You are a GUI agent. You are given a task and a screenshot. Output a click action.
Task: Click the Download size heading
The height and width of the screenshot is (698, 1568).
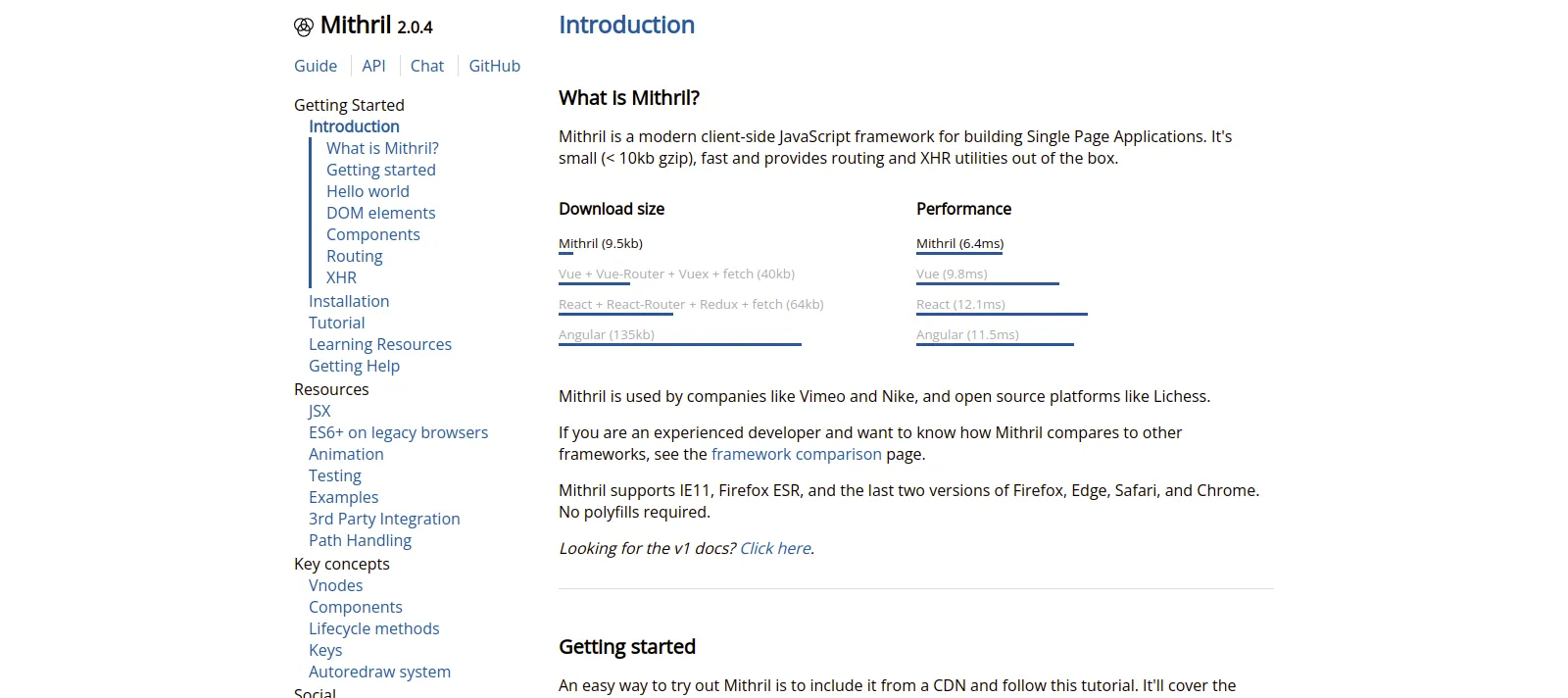coord(612,209)
